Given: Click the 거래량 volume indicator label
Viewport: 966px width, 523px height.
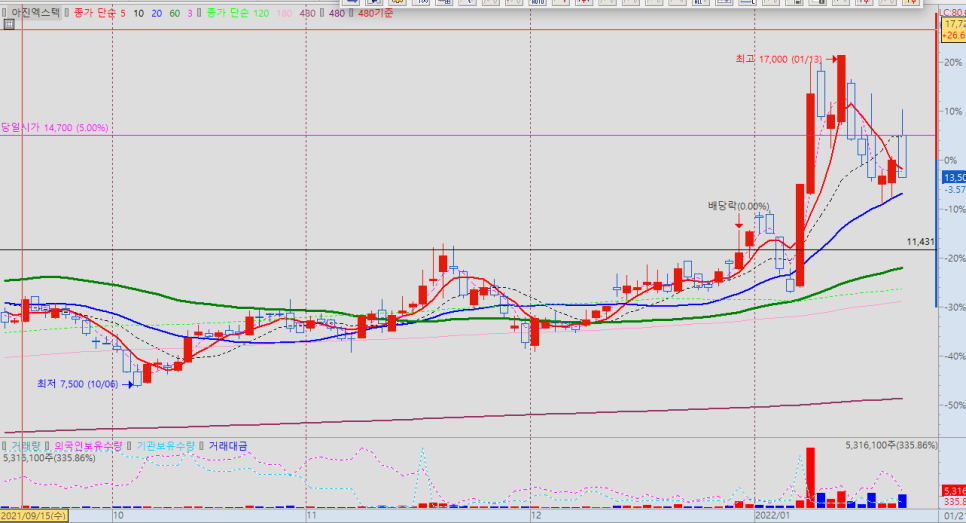Looking at the screenshot, I should tap(25, 445).
